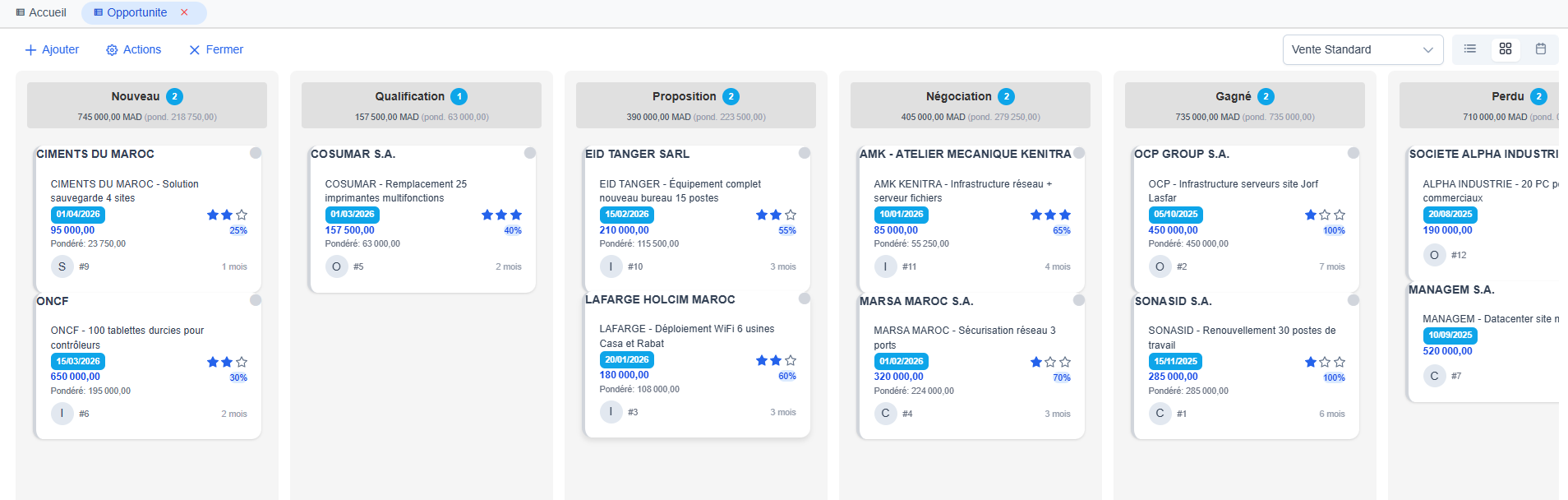Set star rating on ONCF card
Screen dimensions: 1568x500
point(227,362)
